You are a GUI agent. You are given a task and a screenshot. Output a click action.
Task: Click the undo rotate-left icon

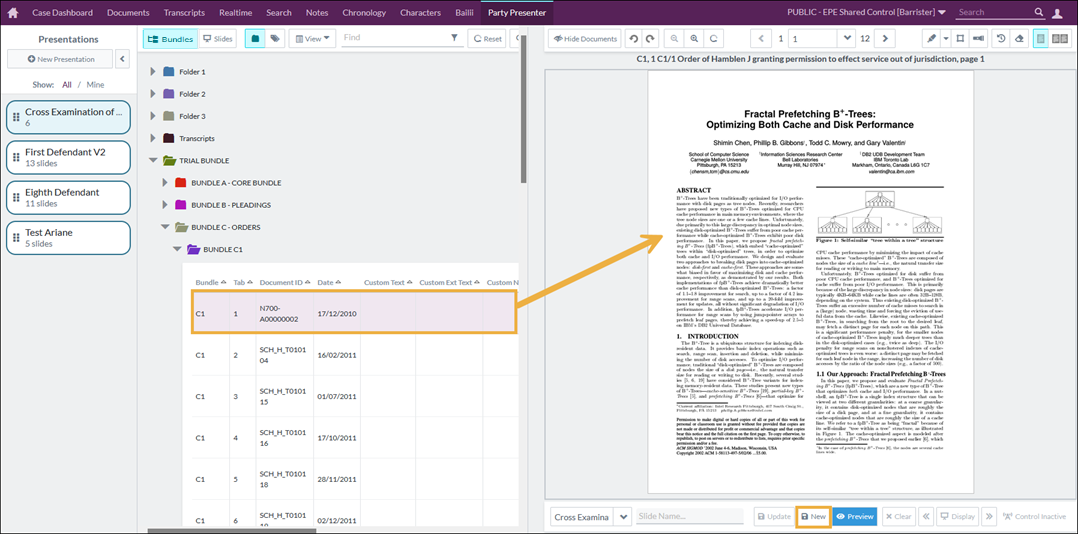[635, 38]
